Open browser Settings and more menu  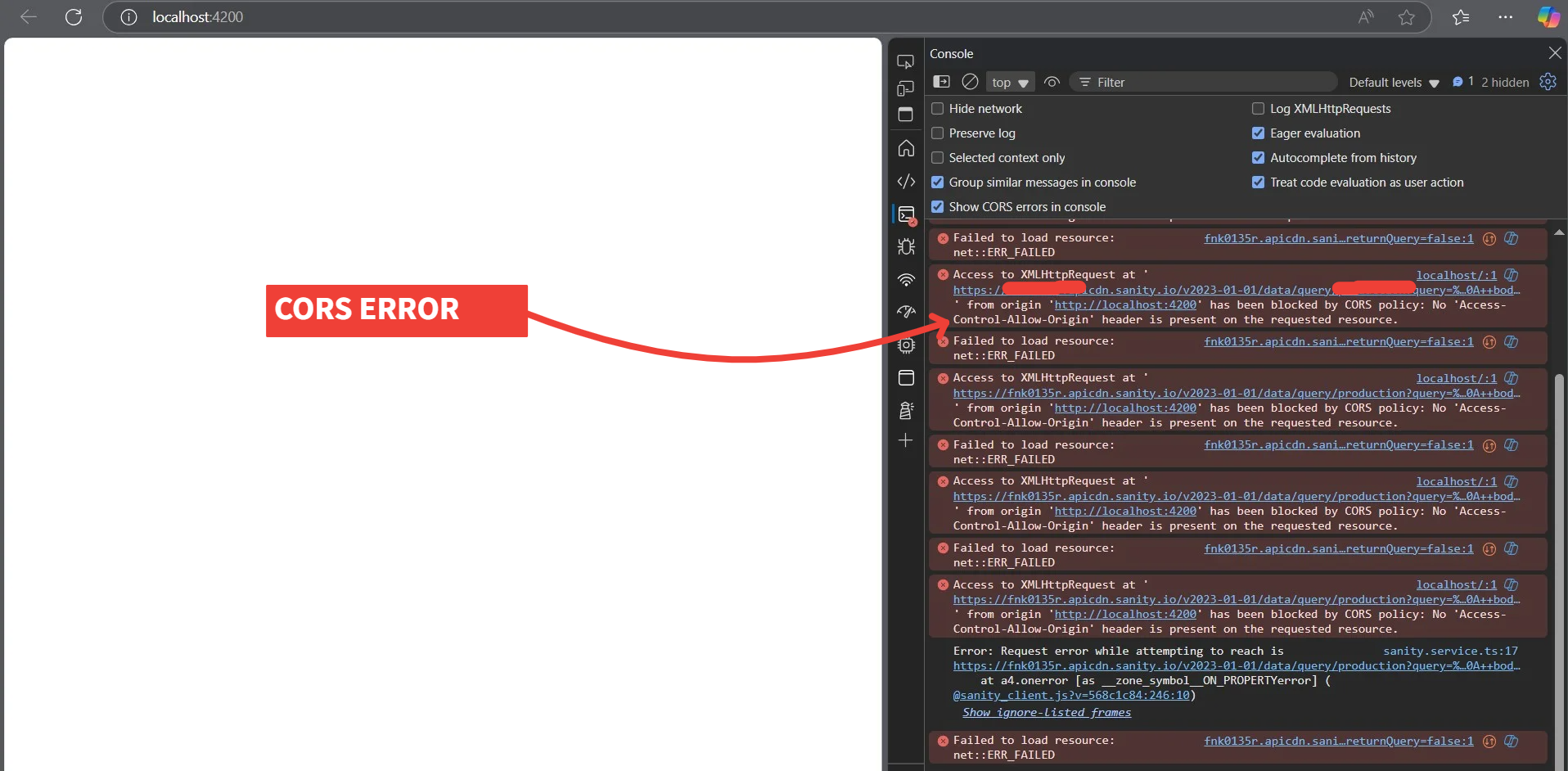coord(1505,17)
